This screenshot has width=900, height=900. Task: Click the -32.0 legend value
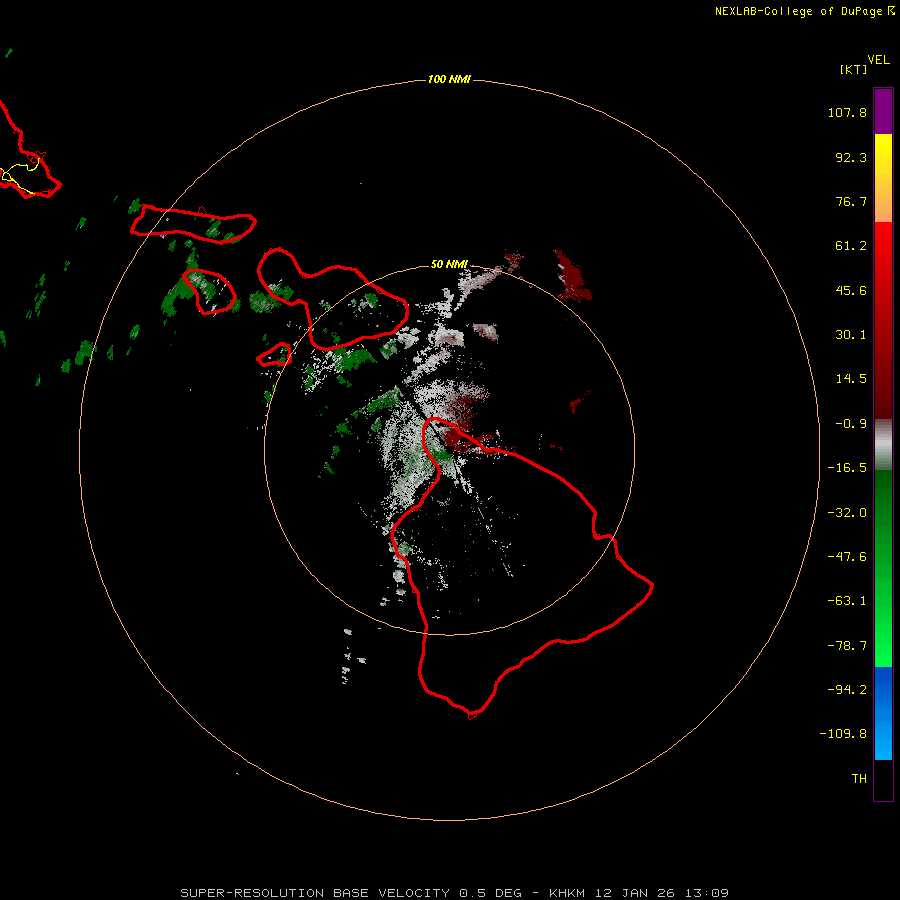847,513
